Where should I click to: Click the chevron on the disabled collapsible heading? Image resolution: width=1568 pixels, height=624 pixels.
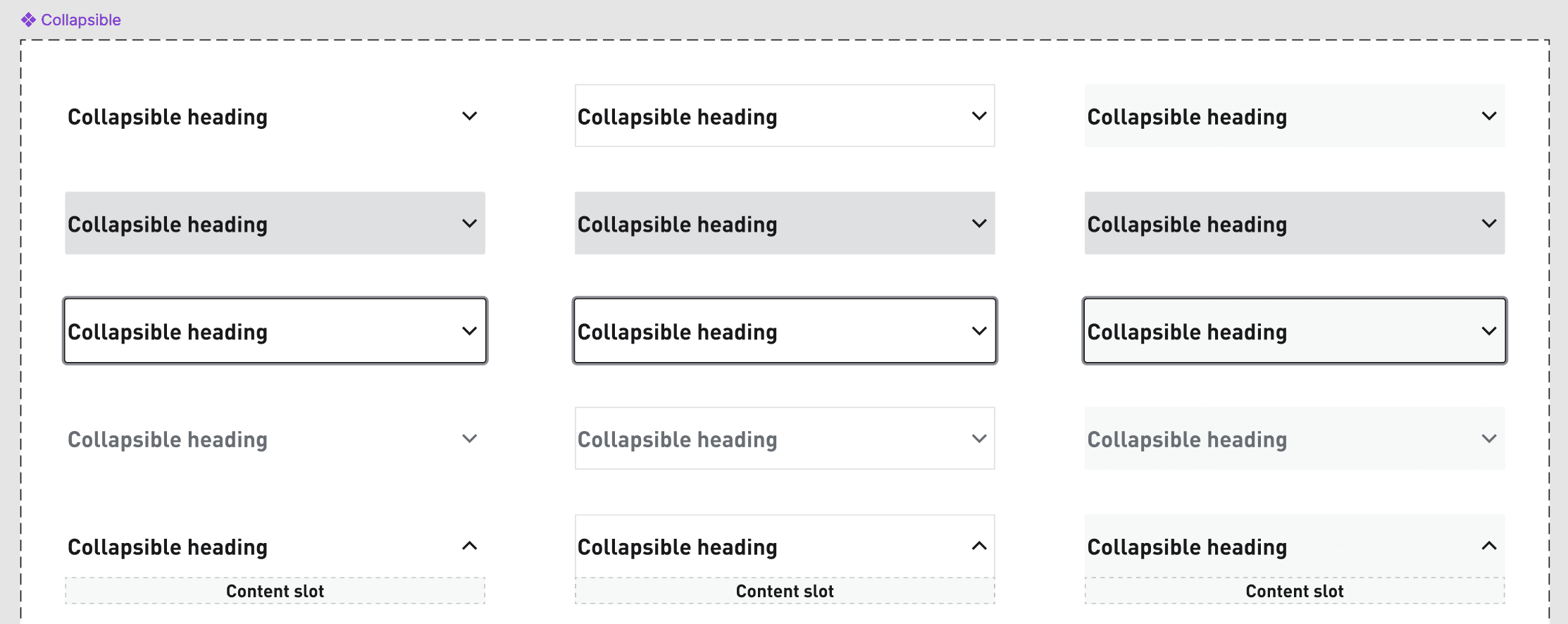(x=469, y=438)
